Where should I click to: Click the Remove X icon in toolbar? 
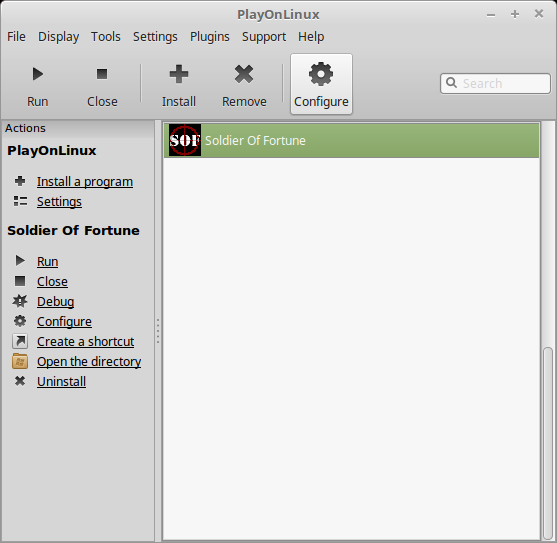(244, 74)
